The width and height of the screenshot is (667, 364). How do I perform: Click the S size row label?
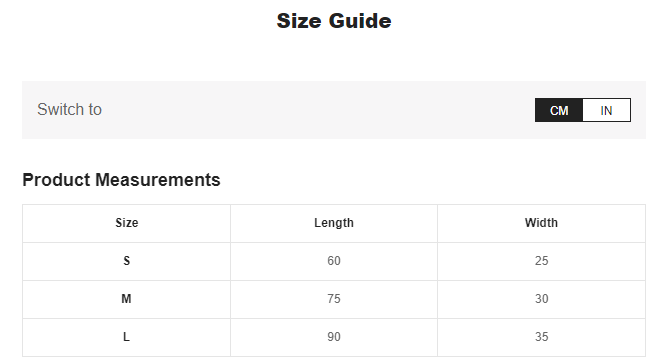click(x=126, y=261)
